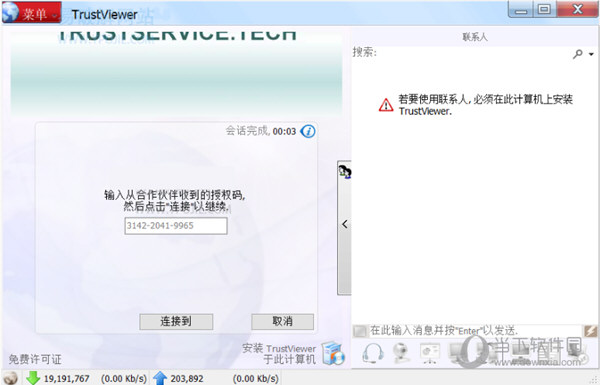
Task: Click the contacts panel people icon
Action: coord(344,171)
